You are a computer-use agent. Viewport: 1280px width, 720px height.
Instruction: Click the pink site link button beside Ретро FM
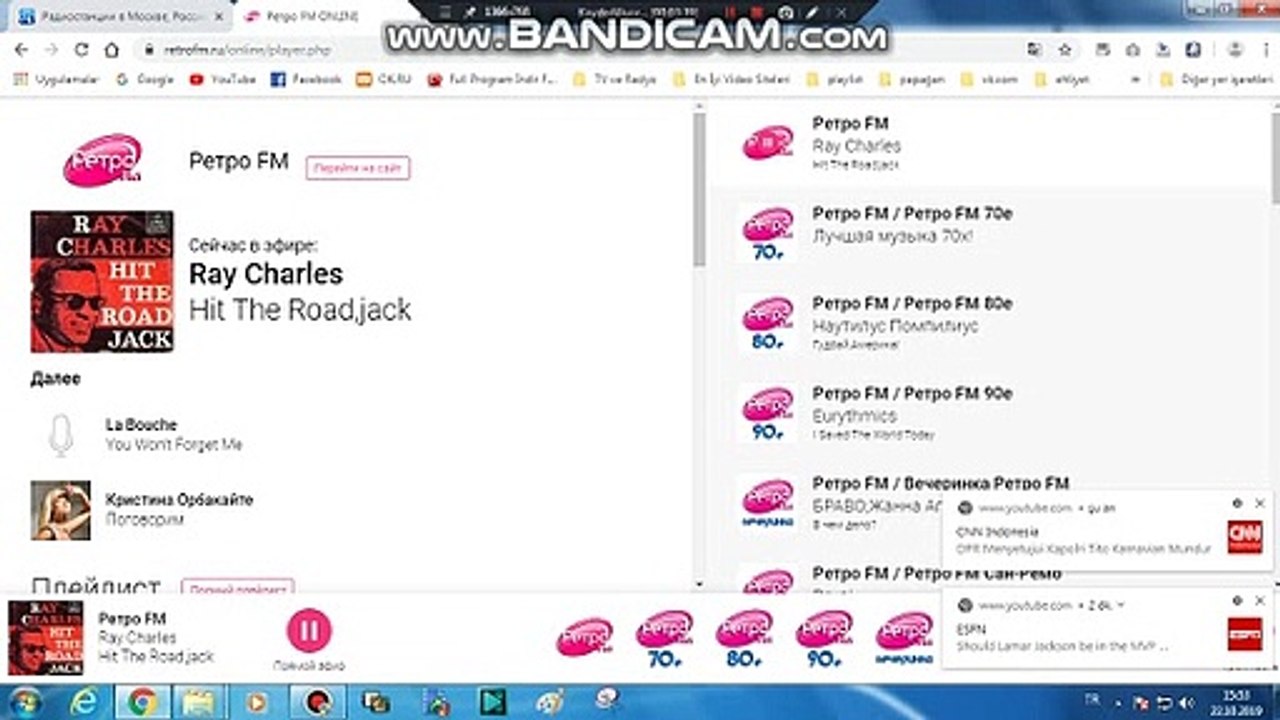pyautogui.click(x=358, y=168)
